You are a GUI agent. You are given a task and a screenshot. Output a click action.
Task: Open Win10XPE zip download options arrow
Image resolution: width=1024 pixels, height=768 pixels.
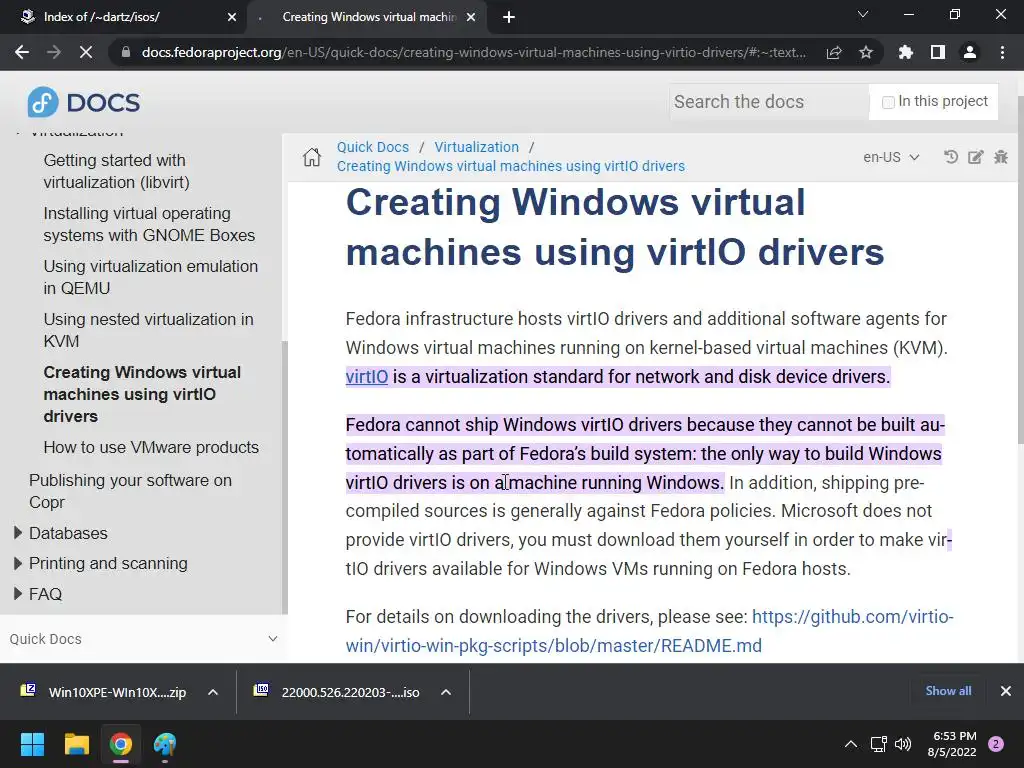(x=213, y=692)
